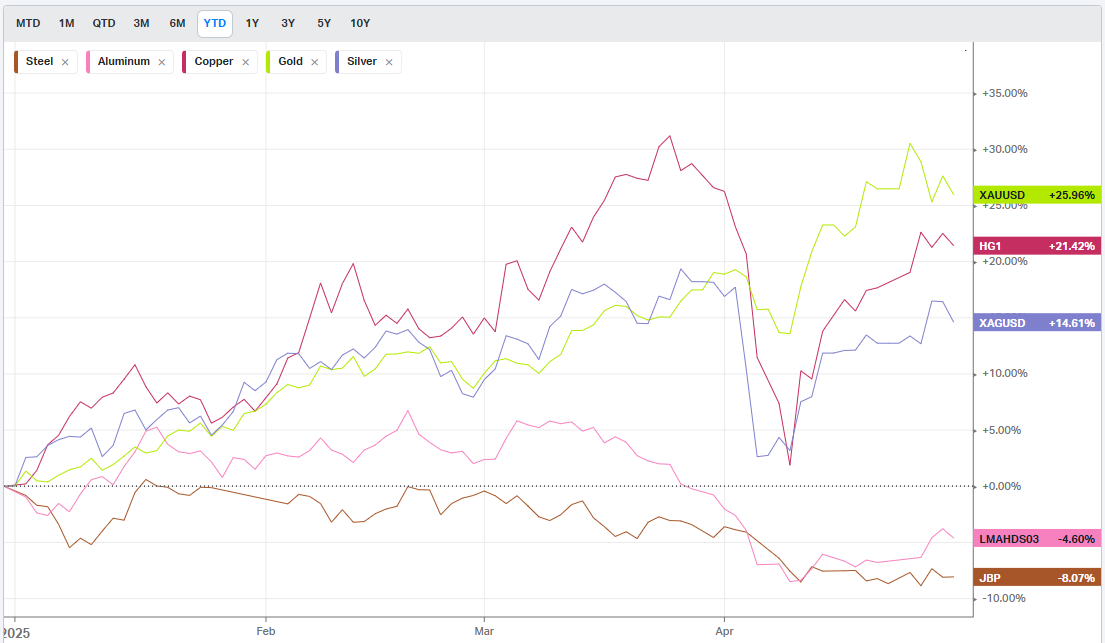Remove the Aluminum series with its x icon

pos(161,62)
